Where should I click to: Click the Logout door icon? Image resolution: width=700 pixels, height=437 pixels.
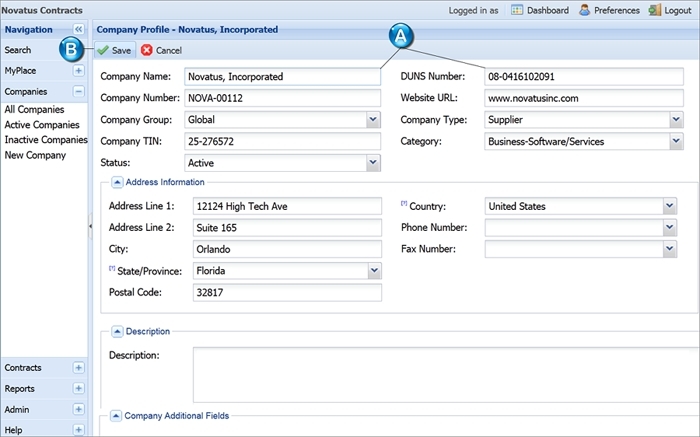tap(654, 10)
